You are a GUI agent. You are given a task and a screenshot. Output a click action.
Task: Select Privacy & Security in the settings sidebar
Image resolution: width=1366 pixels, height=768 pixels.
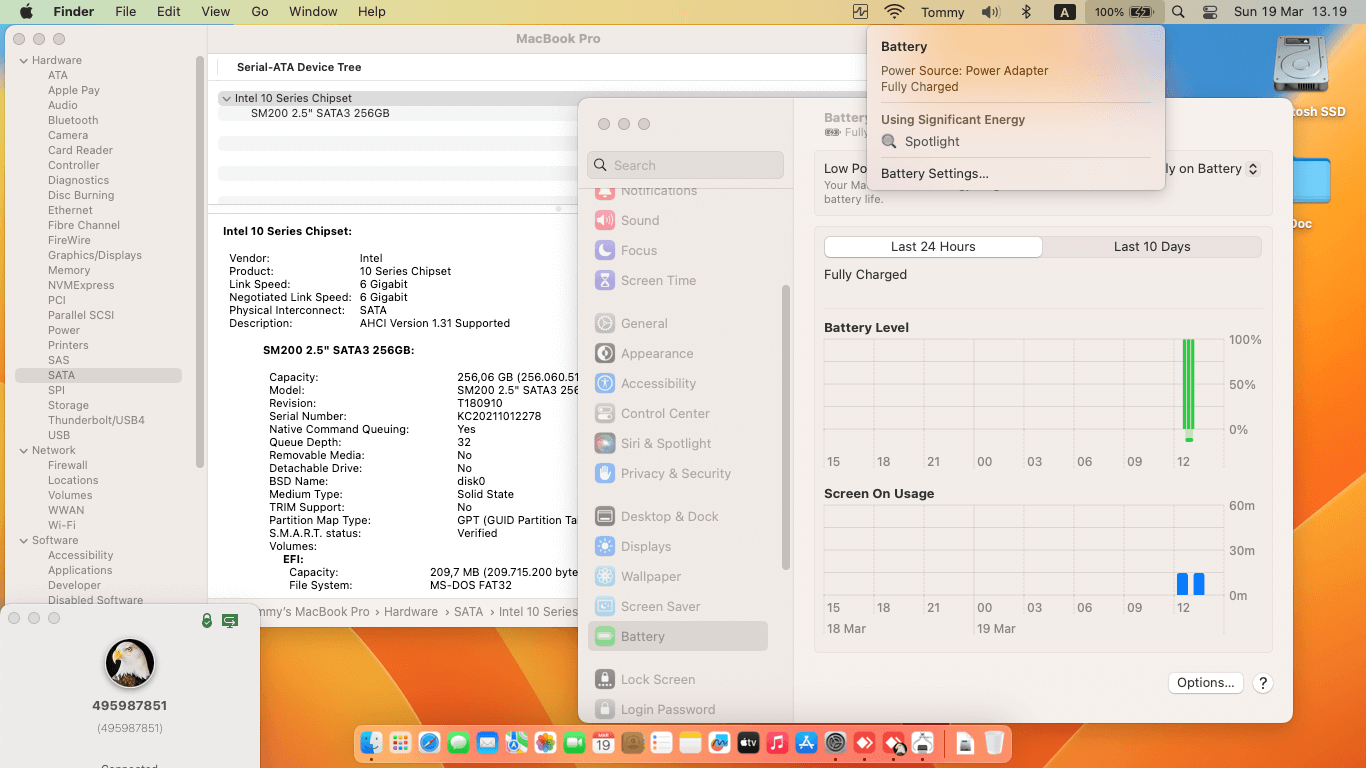point(676,474)
